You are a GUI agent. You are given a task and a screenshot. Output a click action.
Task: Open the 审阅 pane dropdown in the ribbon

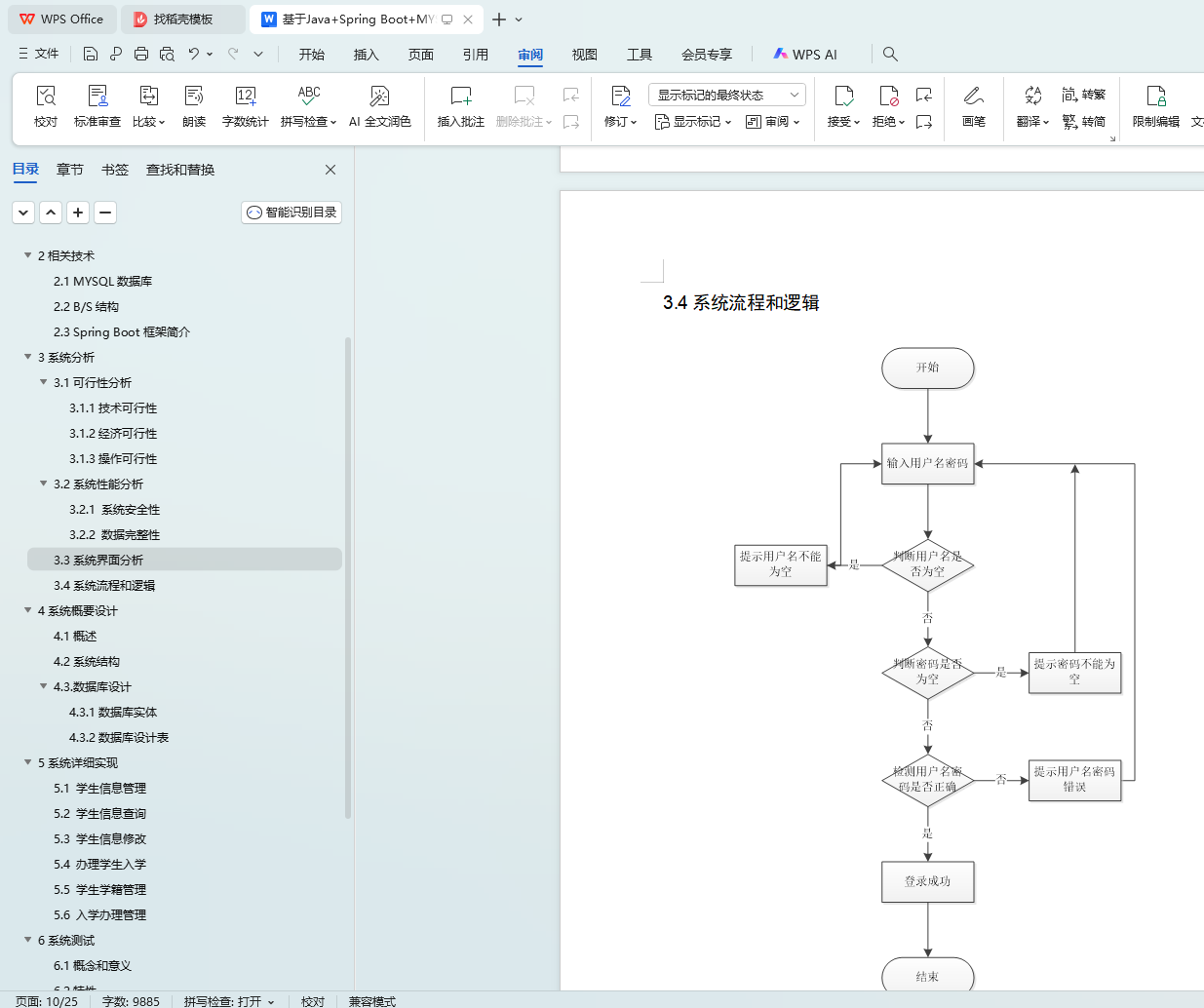(x=773, y=122)
